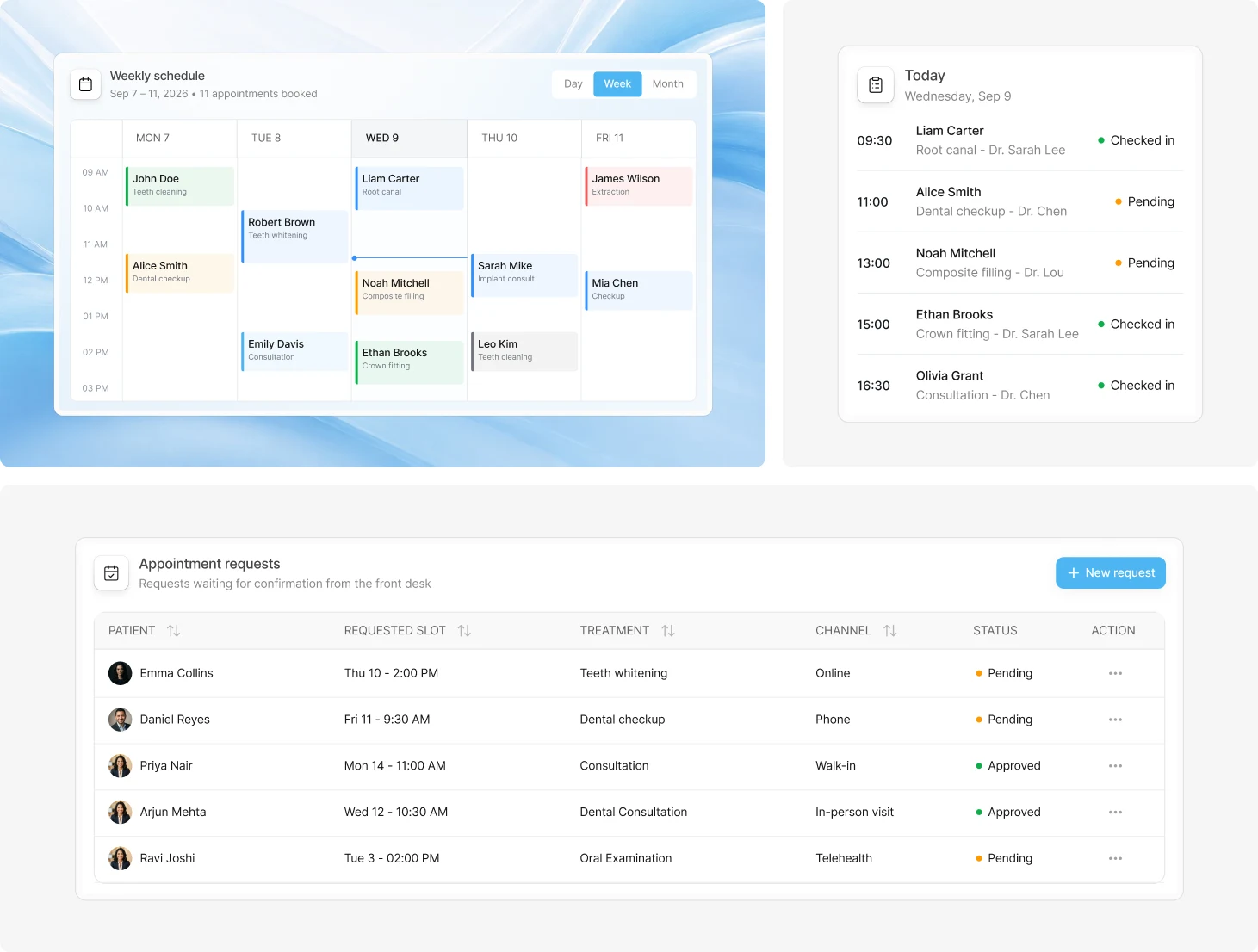Click Approved status for Priya Nair

(x=1008, y=766)
